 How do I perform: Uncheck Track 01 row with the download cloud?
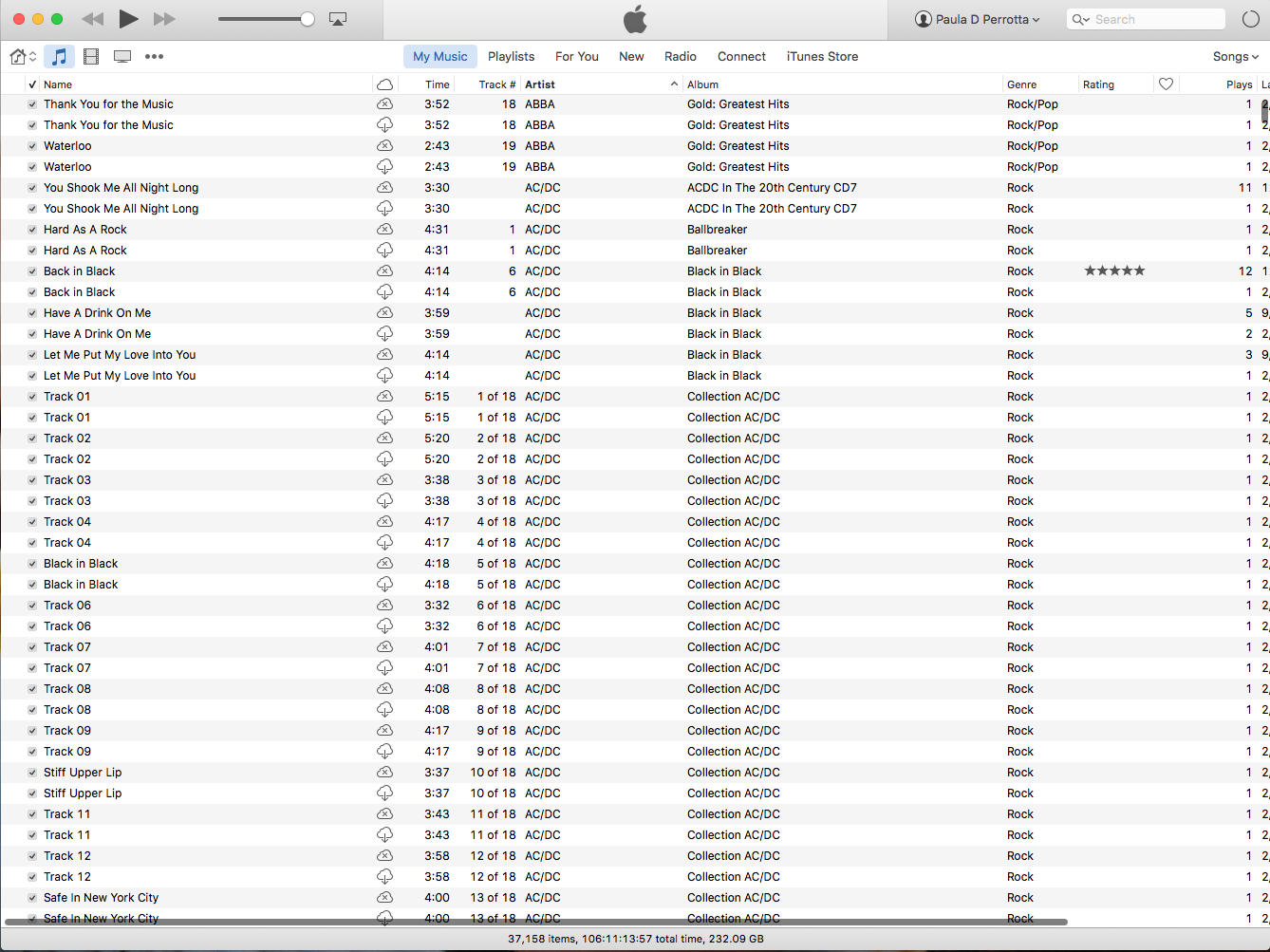coord(32,418)
